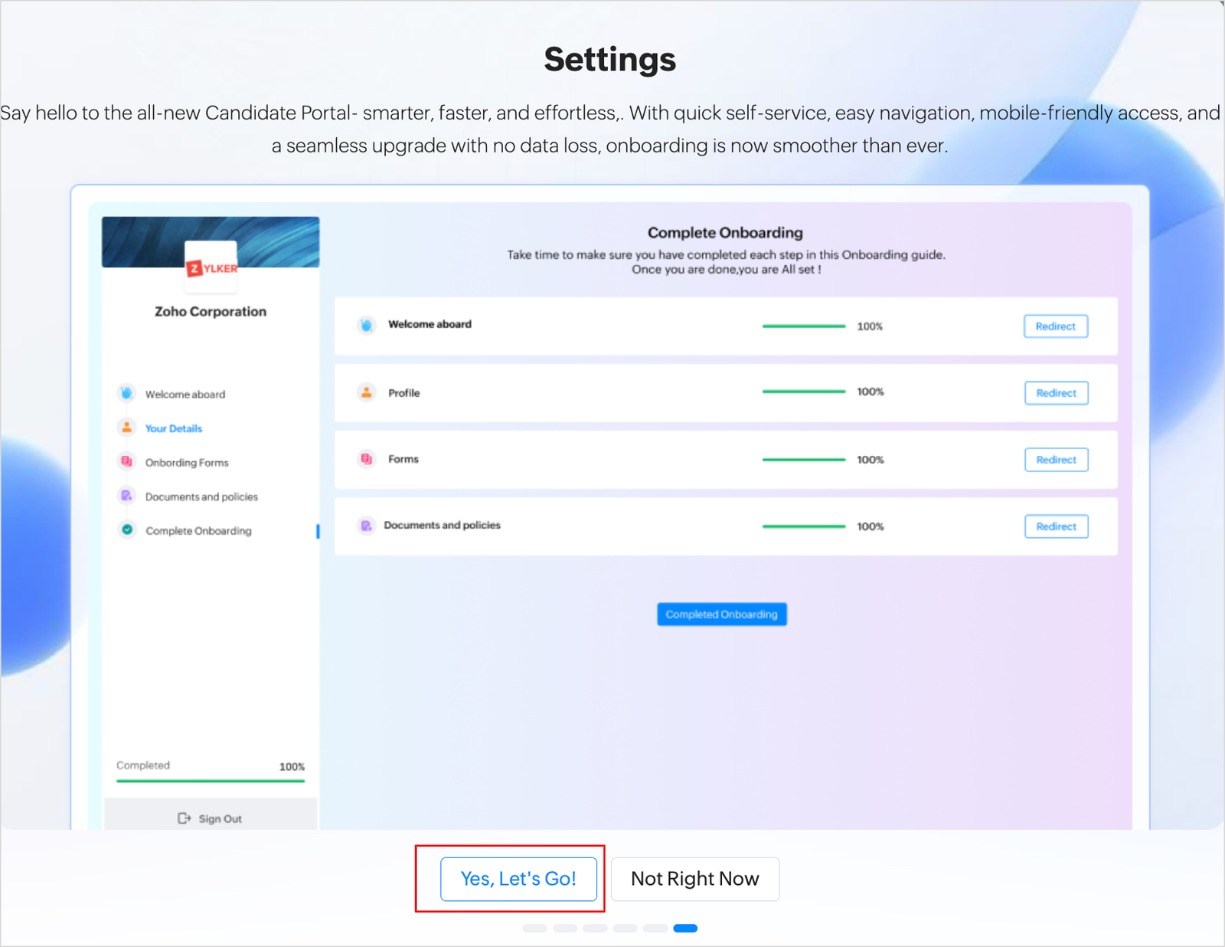The image size is (1225, 947).
Task: Click Redirect in the Welcome aboard row
Action: [1056, 326]
